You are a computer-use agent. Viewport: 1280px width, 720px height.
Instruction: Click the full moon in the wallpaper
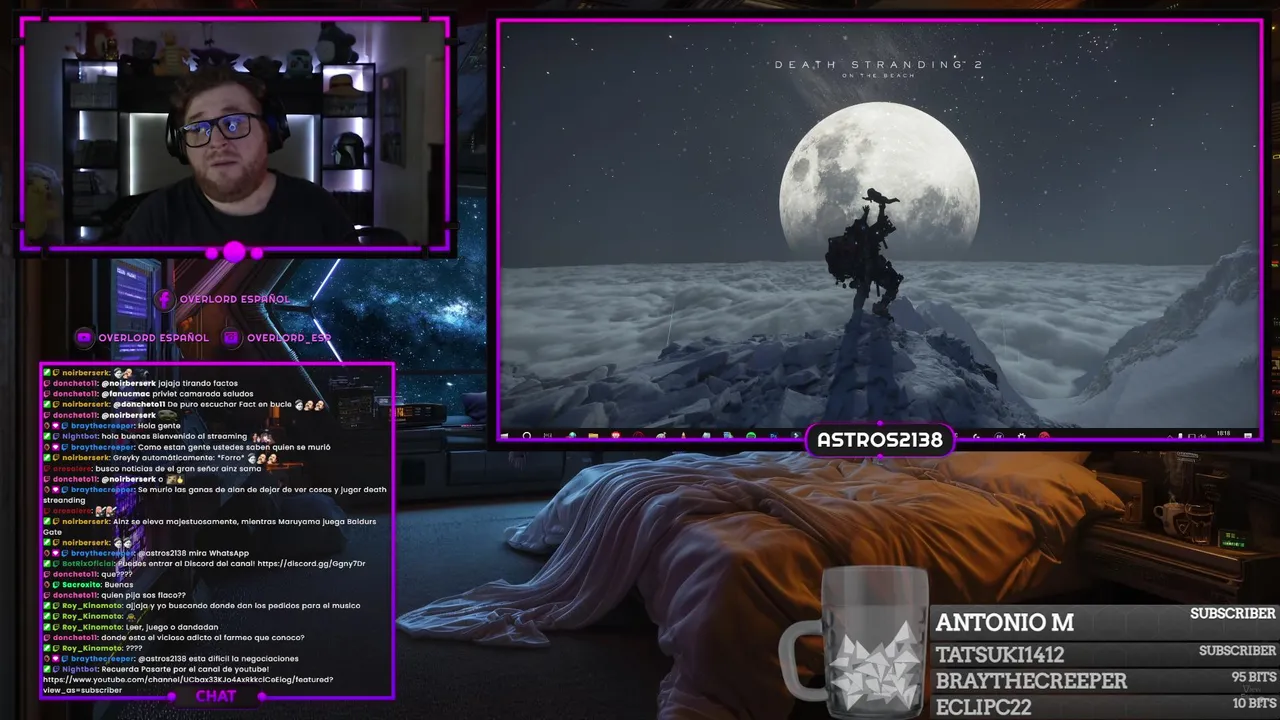pyautogui.click(x=880, y=182)
